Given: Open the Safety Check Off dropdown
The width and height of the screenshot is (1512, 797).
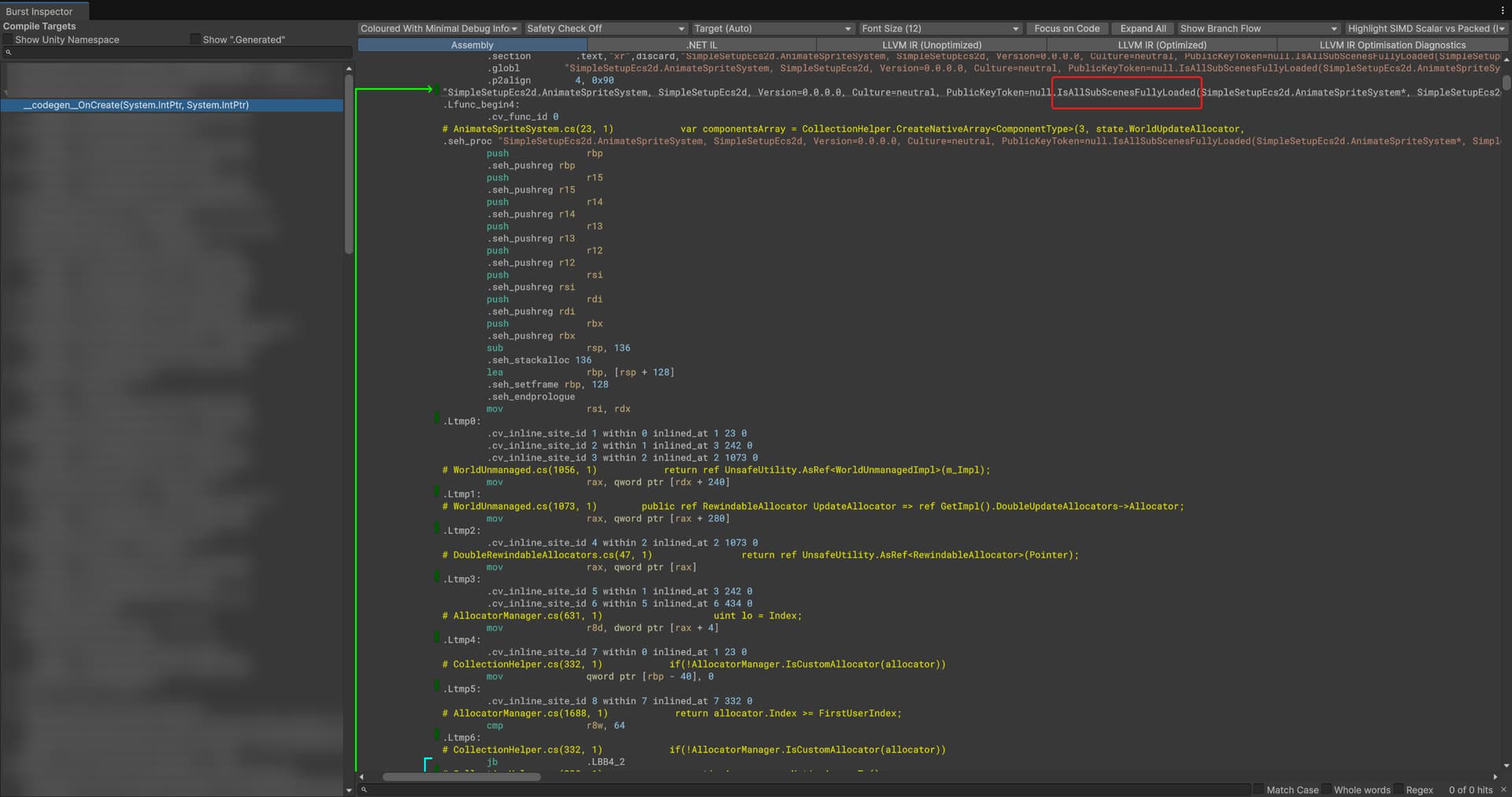Looking at the screenshot, I should coord(606,28).
